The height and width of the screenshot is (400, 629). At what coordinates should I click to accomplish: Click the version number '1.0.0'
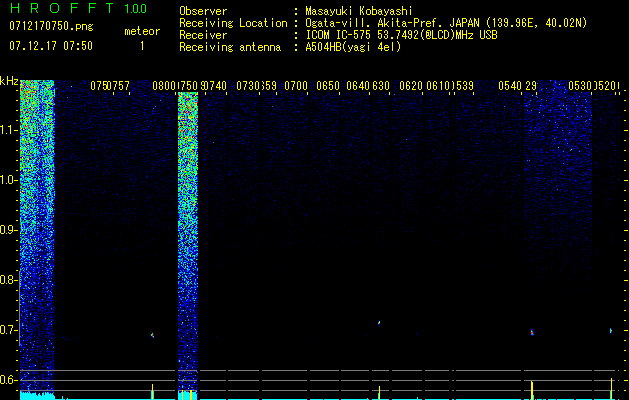(x=136, y=9)
